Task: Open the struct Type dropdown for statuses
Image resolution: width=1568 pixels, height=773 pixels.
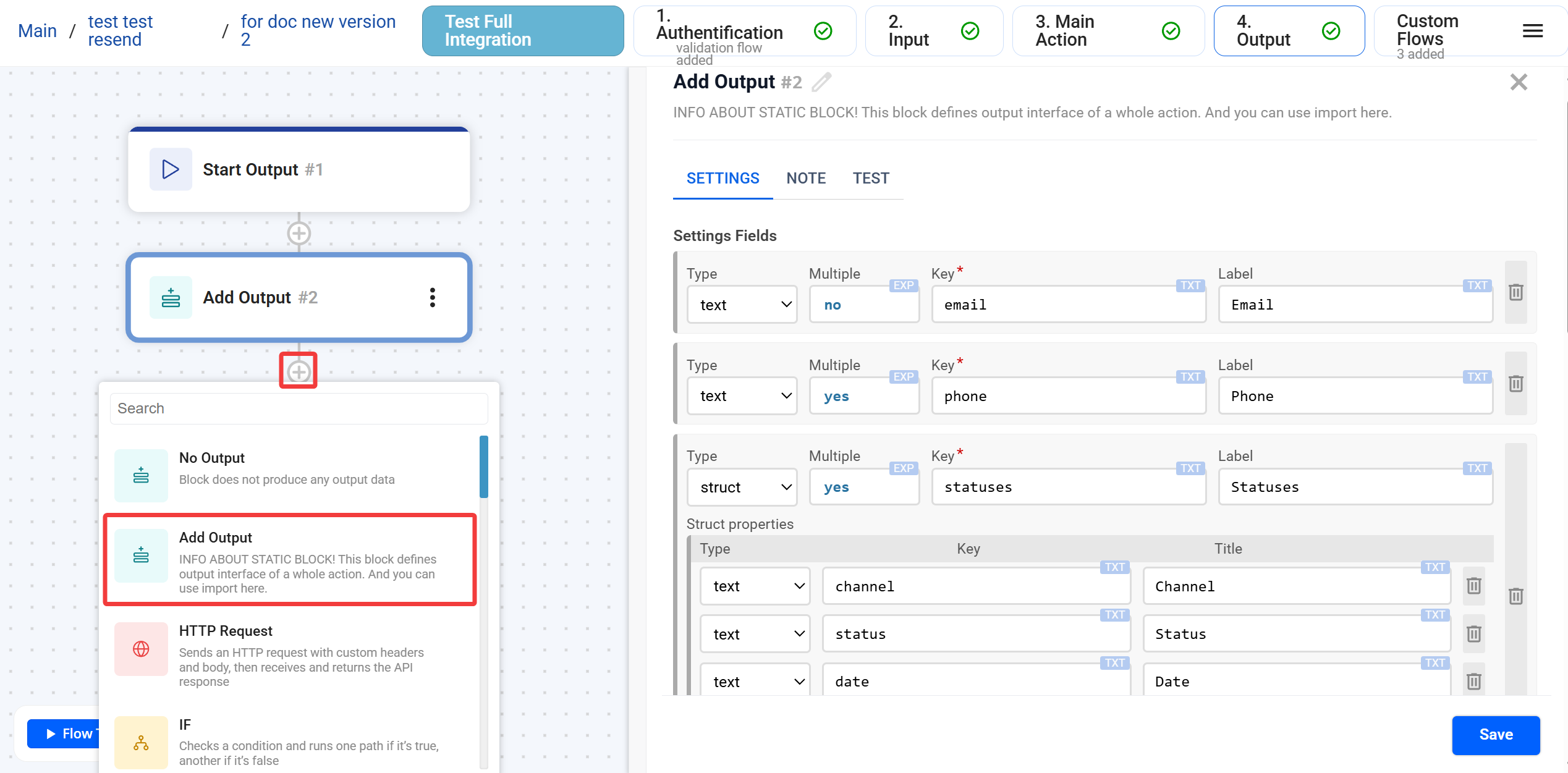Action: point(742,487)
